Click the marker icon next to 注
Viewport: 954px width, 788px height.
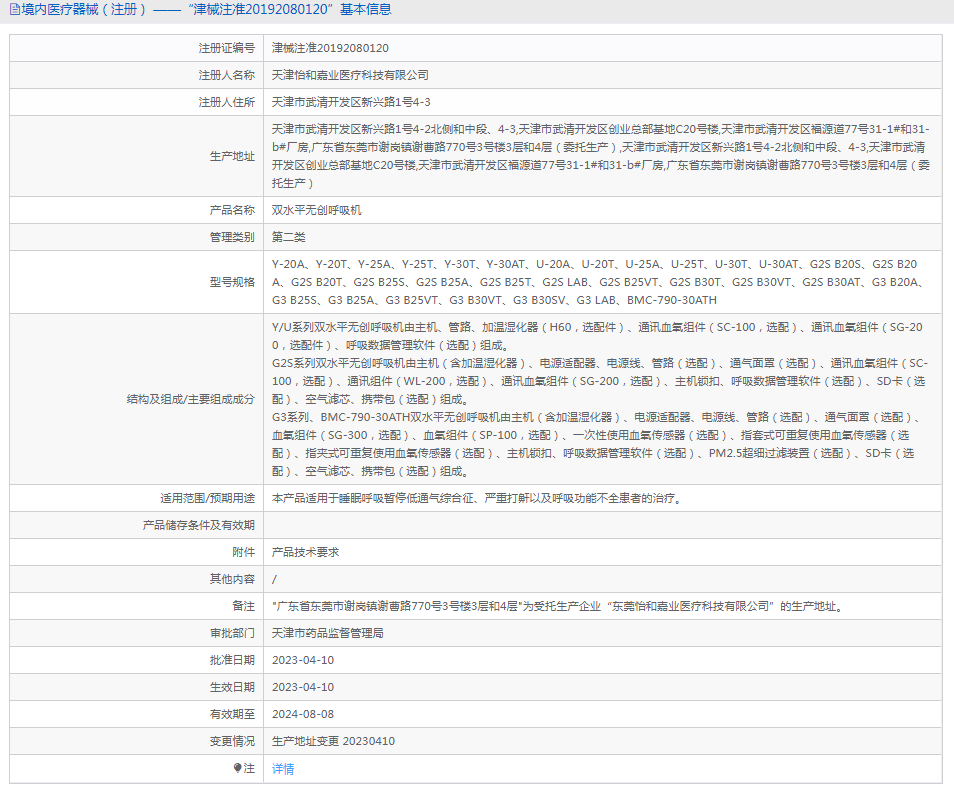tap(238, 768)
